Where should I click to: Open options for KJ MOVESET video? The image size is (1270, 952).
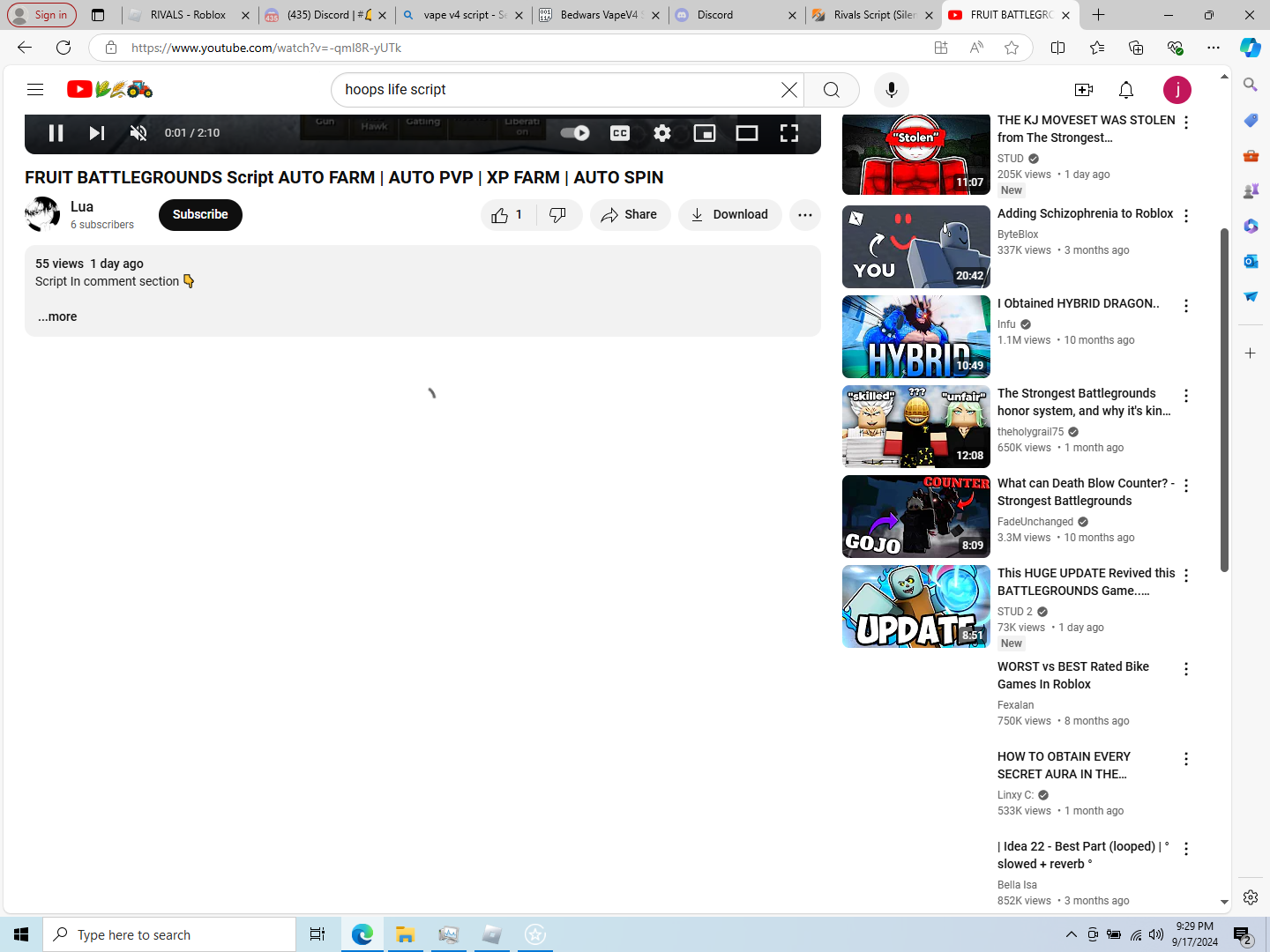coord(1186,123)
